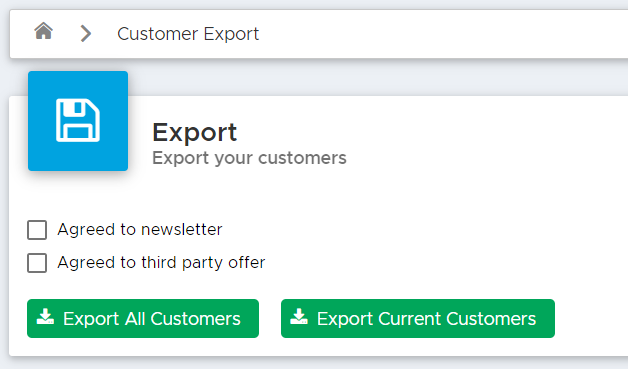The image size is (628, 369).
Task: Click the blue floppy disk save icon
Action: [x=78, y=120]
